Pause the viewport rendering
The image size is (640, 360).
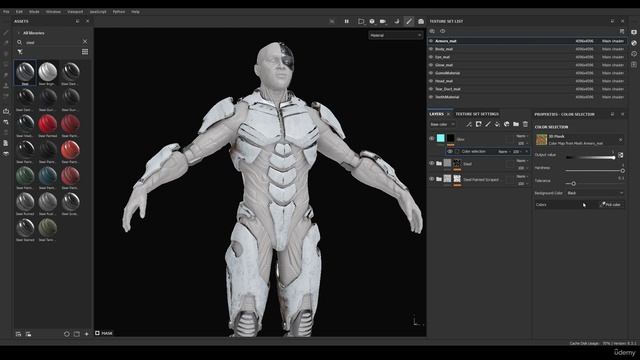(x=347, y=21)
